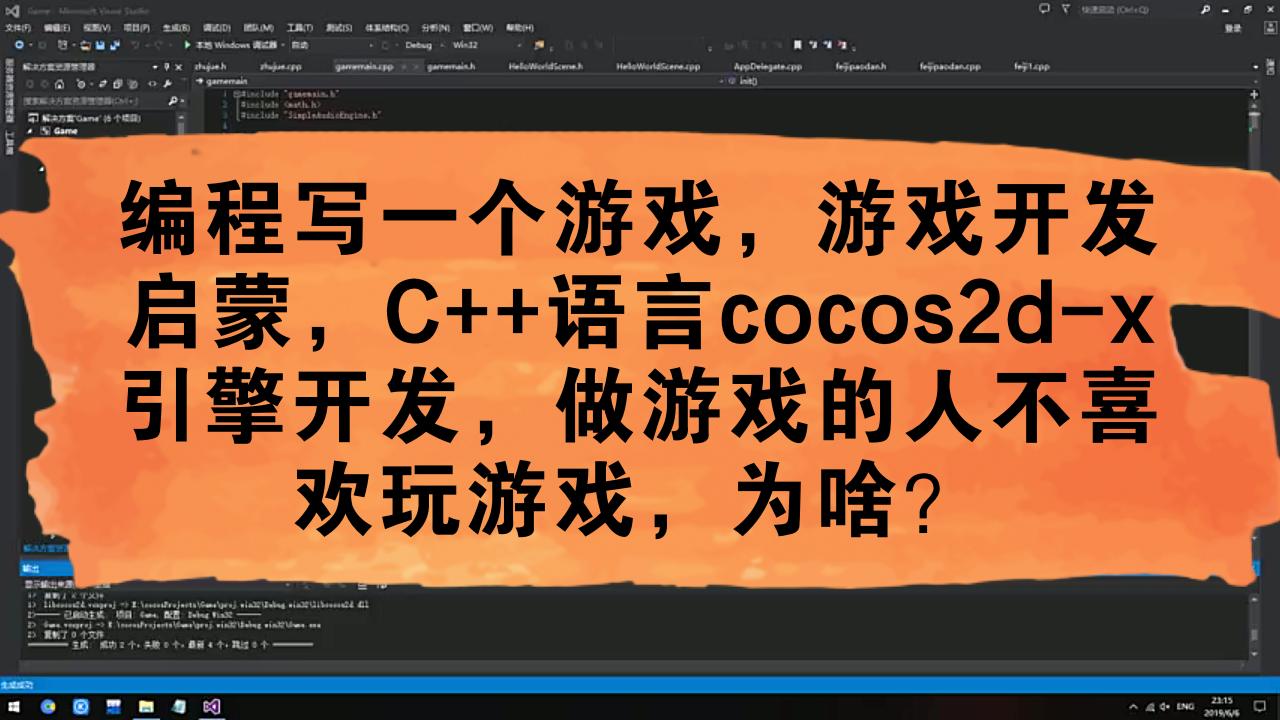Screen dimensions: 1280x720
Task: Click the account avatar icon
Action: [x=1270, y=28]
